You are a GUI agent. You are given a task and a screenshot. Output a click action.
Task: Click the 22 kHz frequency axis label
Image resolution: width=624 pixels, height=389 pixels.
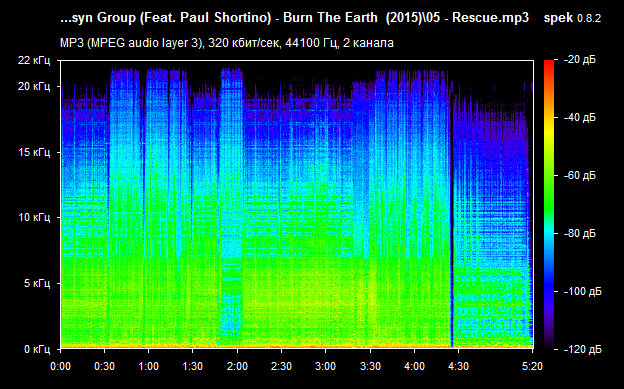34,61
